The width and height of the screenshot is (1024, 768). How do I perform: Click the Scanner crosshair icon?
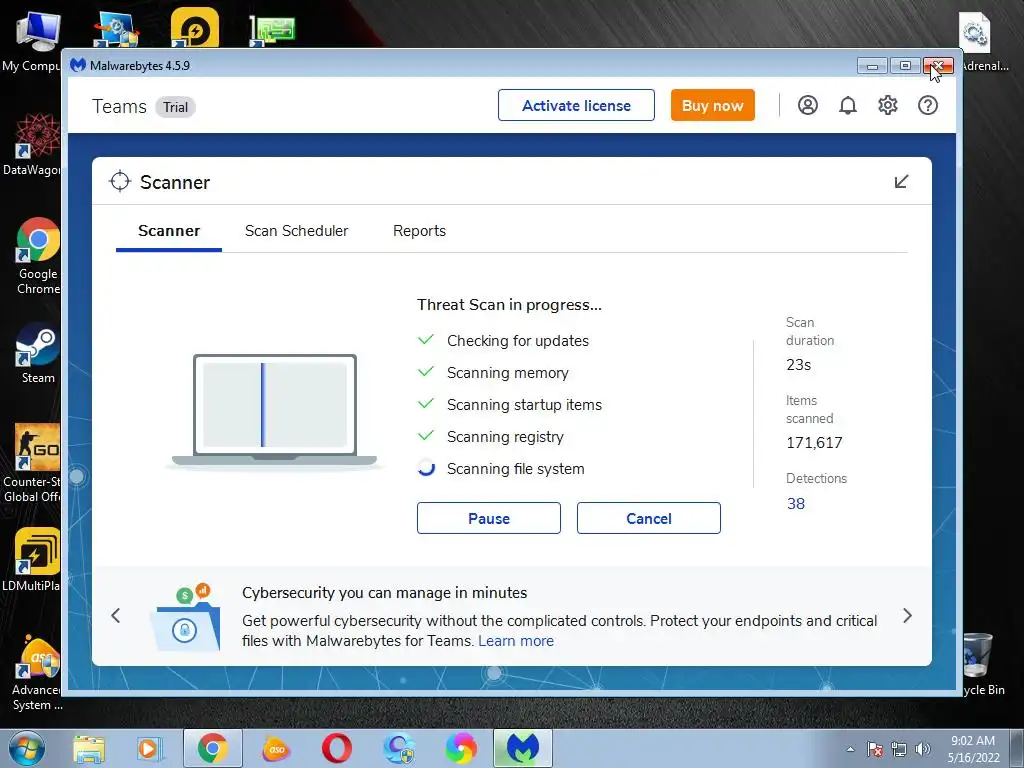[120, 182]
